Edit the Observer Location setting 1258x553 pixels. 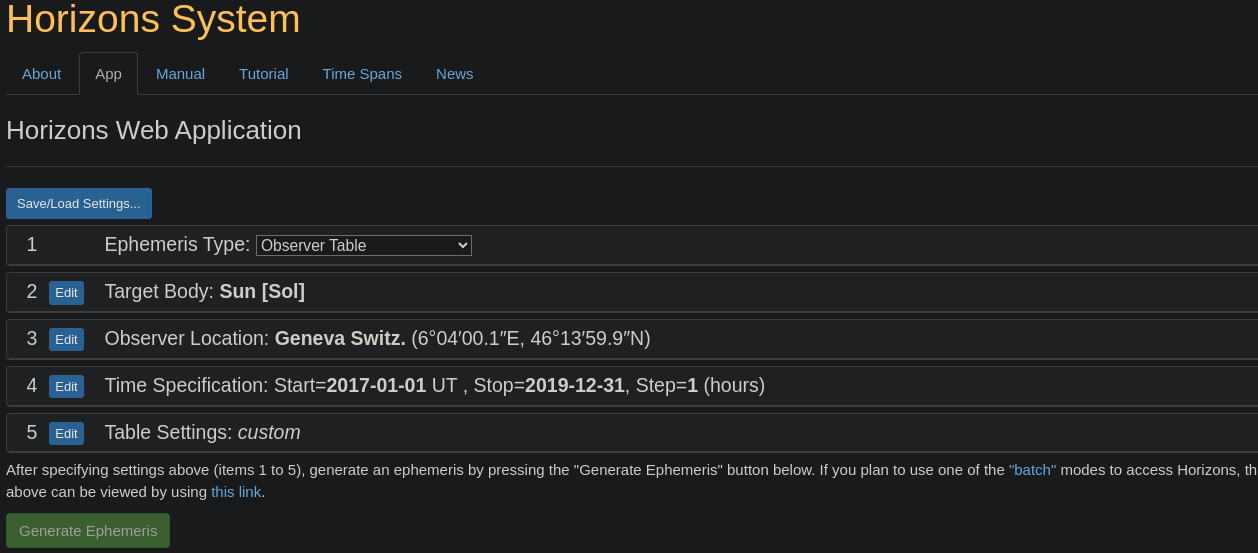pos(66,339)
